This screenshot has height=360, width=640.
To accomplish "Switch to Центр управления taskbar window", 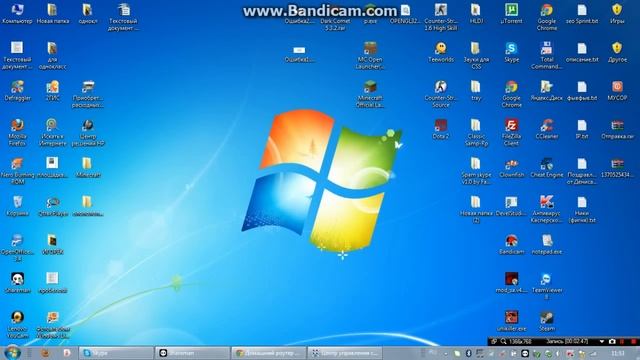I will [345, 353].
